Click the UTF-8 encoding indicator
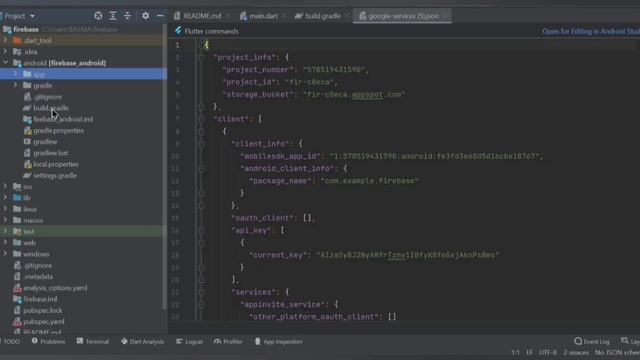Image resolution: width=640 pixels, height=360 pixels. (x=547, y=352)
